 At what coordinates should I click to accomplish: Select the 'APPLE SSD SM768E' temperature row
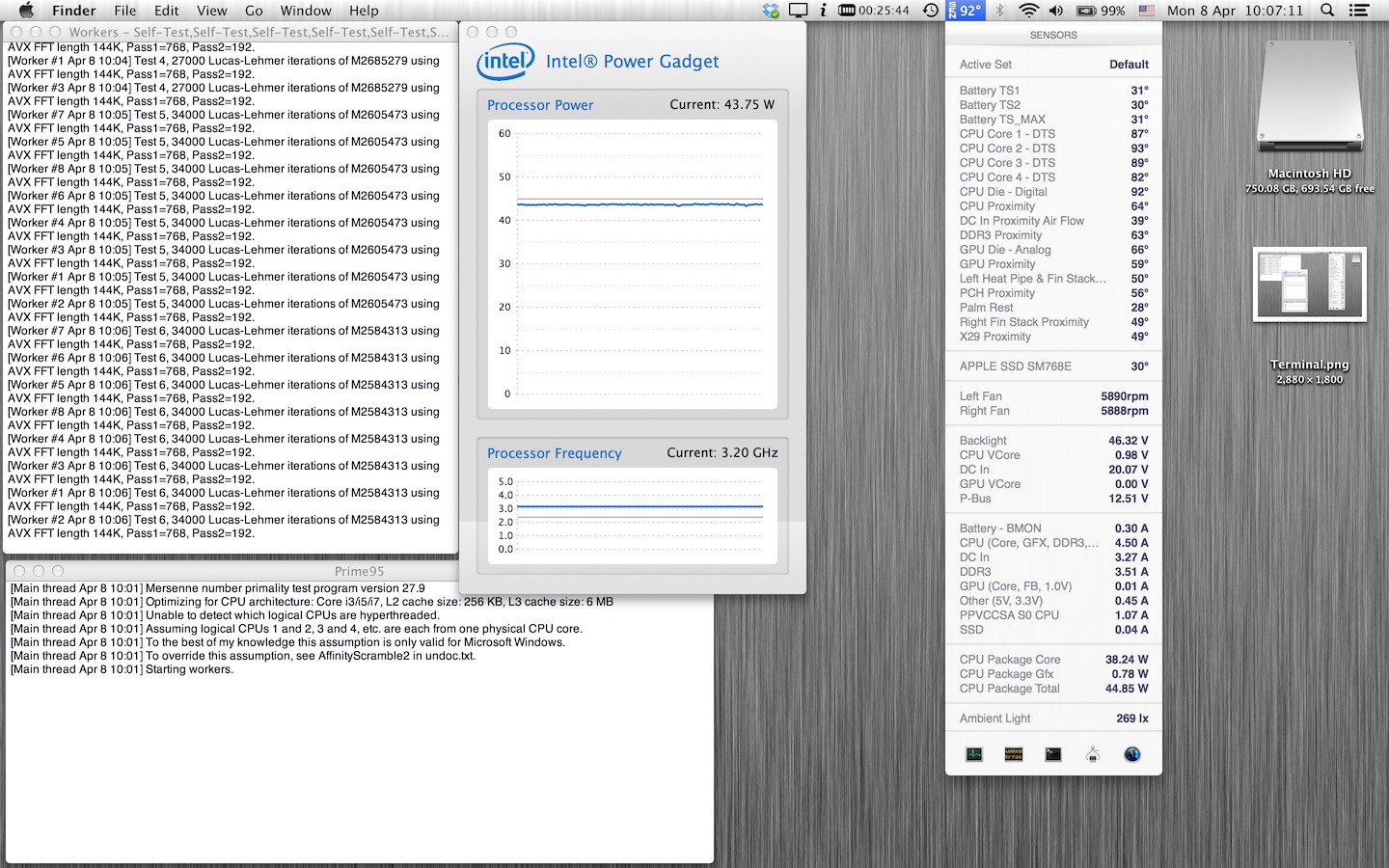coord(1053,366)
